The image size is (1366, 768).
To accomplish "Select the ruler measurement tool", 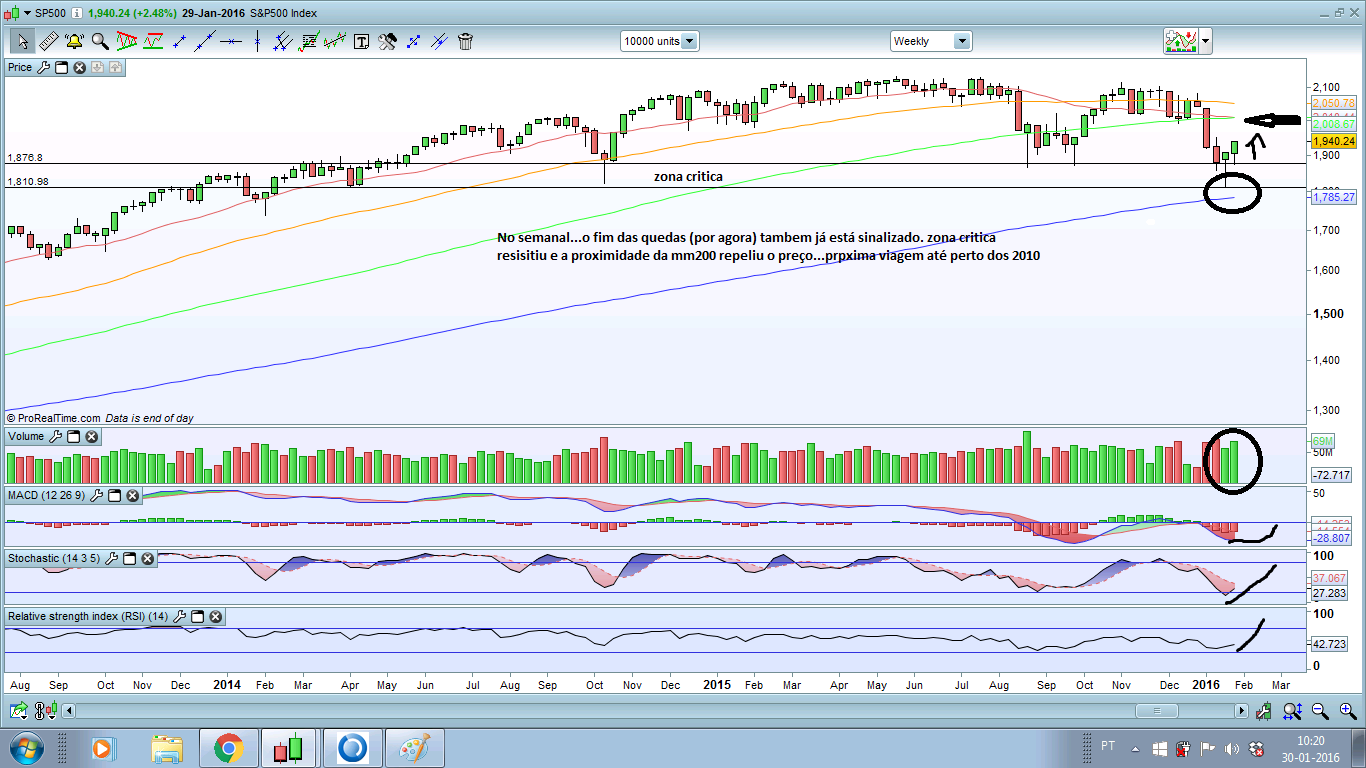I will pos(47,41).
